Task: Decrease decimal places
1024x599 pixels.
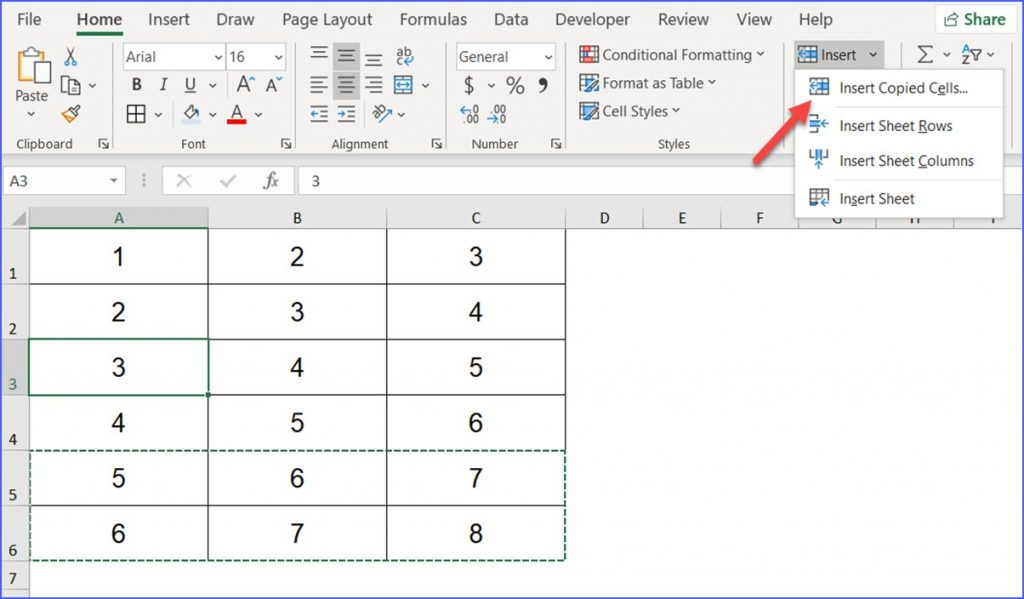Action: 497,114
